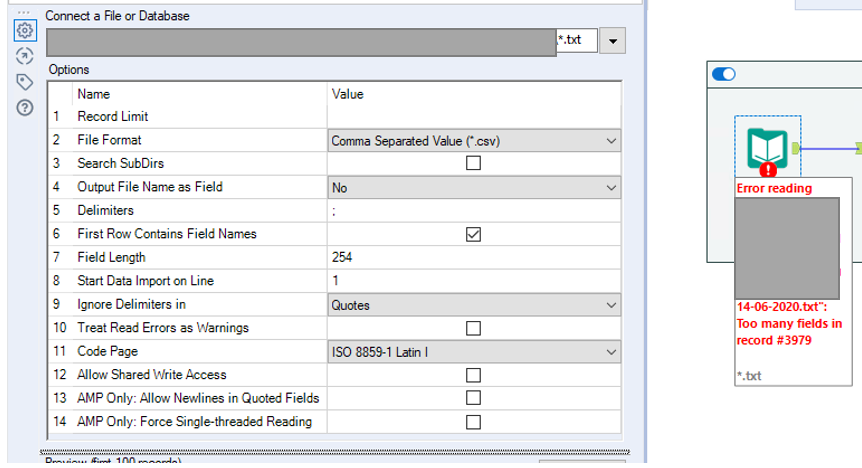The height and width of the screenshot is (468, 862).
Task: Uncheck First Row Contains Field Names
Action: (x=474, y=234)
